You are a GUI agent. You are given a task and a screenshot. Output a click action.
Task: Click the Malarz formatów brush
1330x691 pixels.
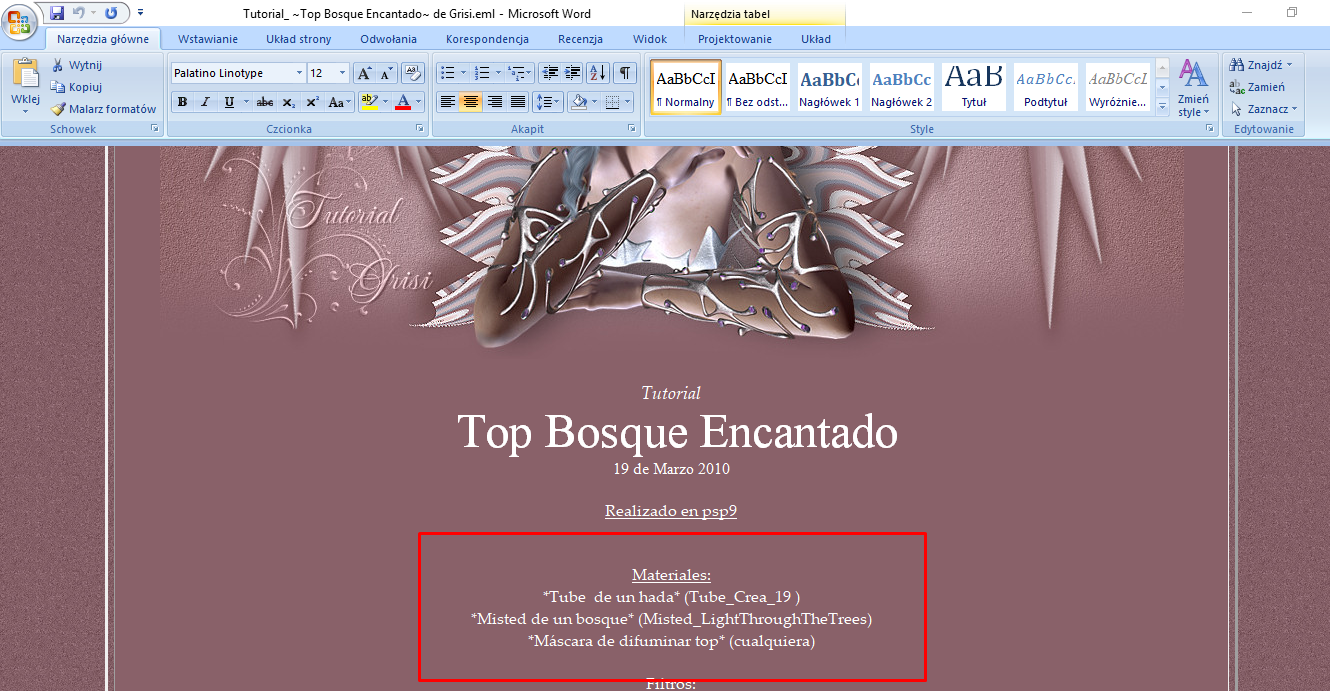click(x=103, y=109)
